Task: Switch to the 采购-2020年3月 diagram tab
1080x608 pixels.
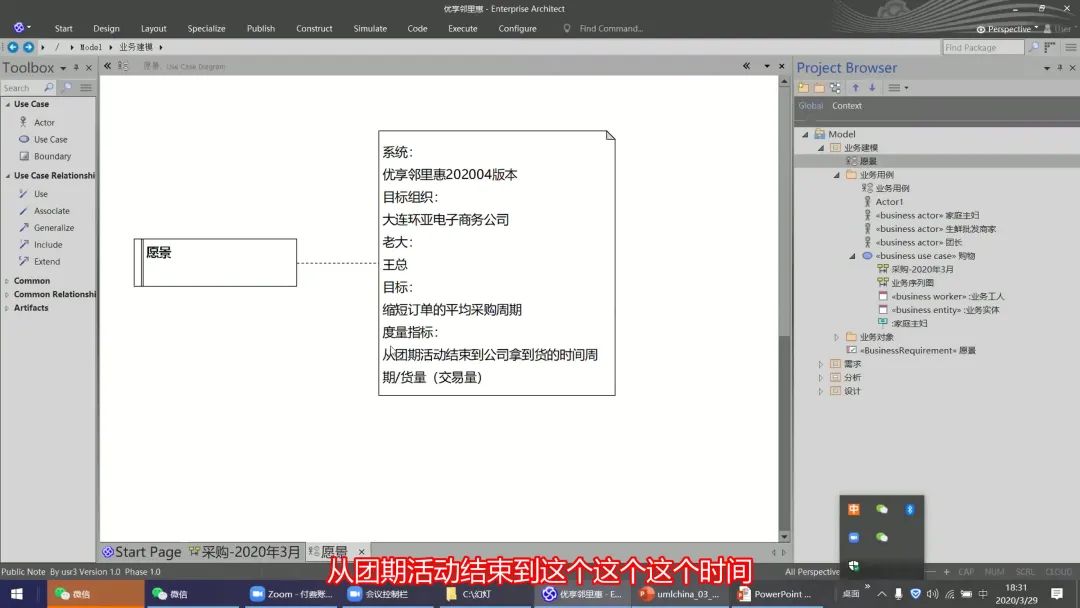Action: coord(245,552)
